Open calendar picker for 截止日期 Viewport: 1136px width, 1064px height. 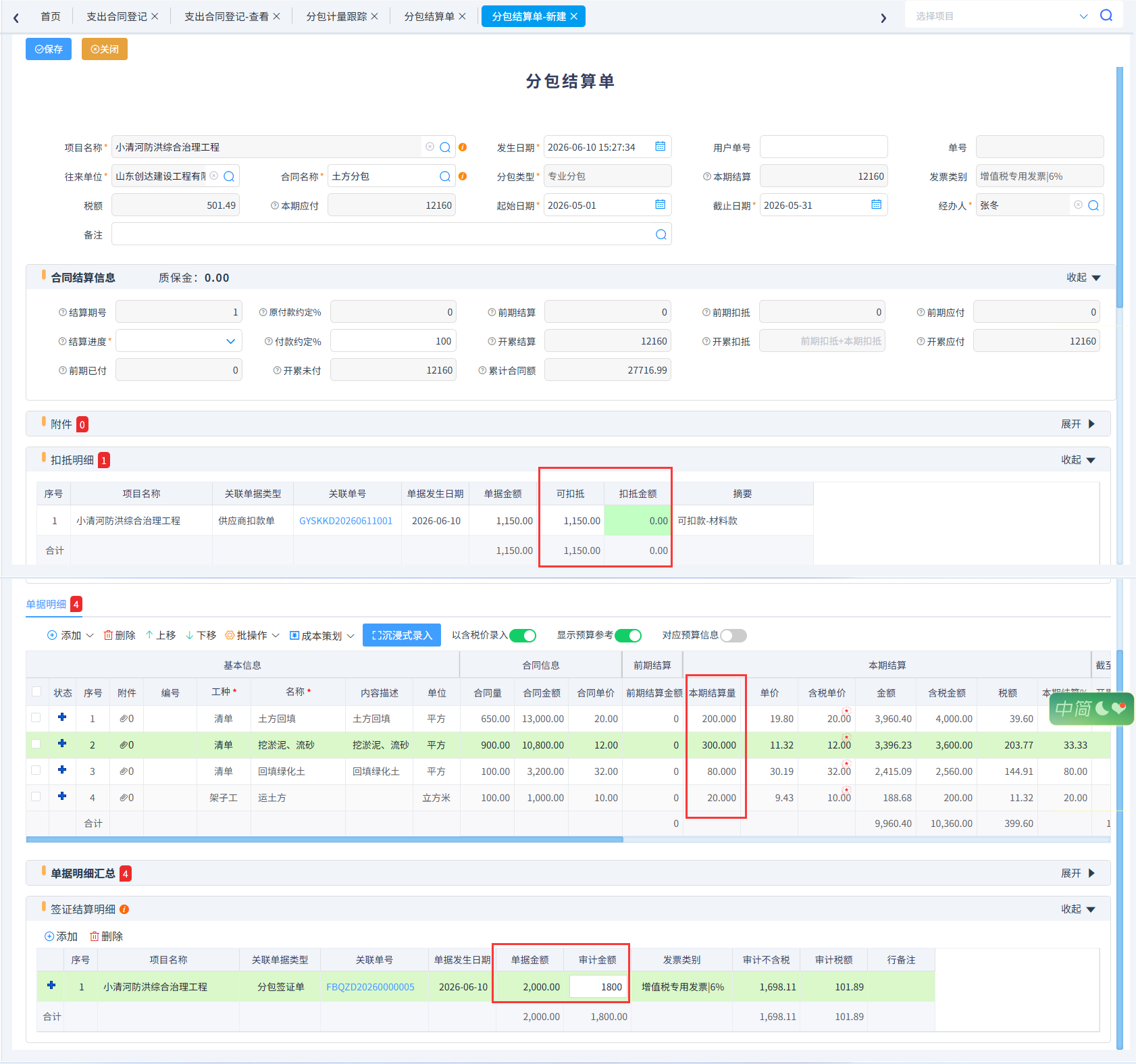coord(877,205)
